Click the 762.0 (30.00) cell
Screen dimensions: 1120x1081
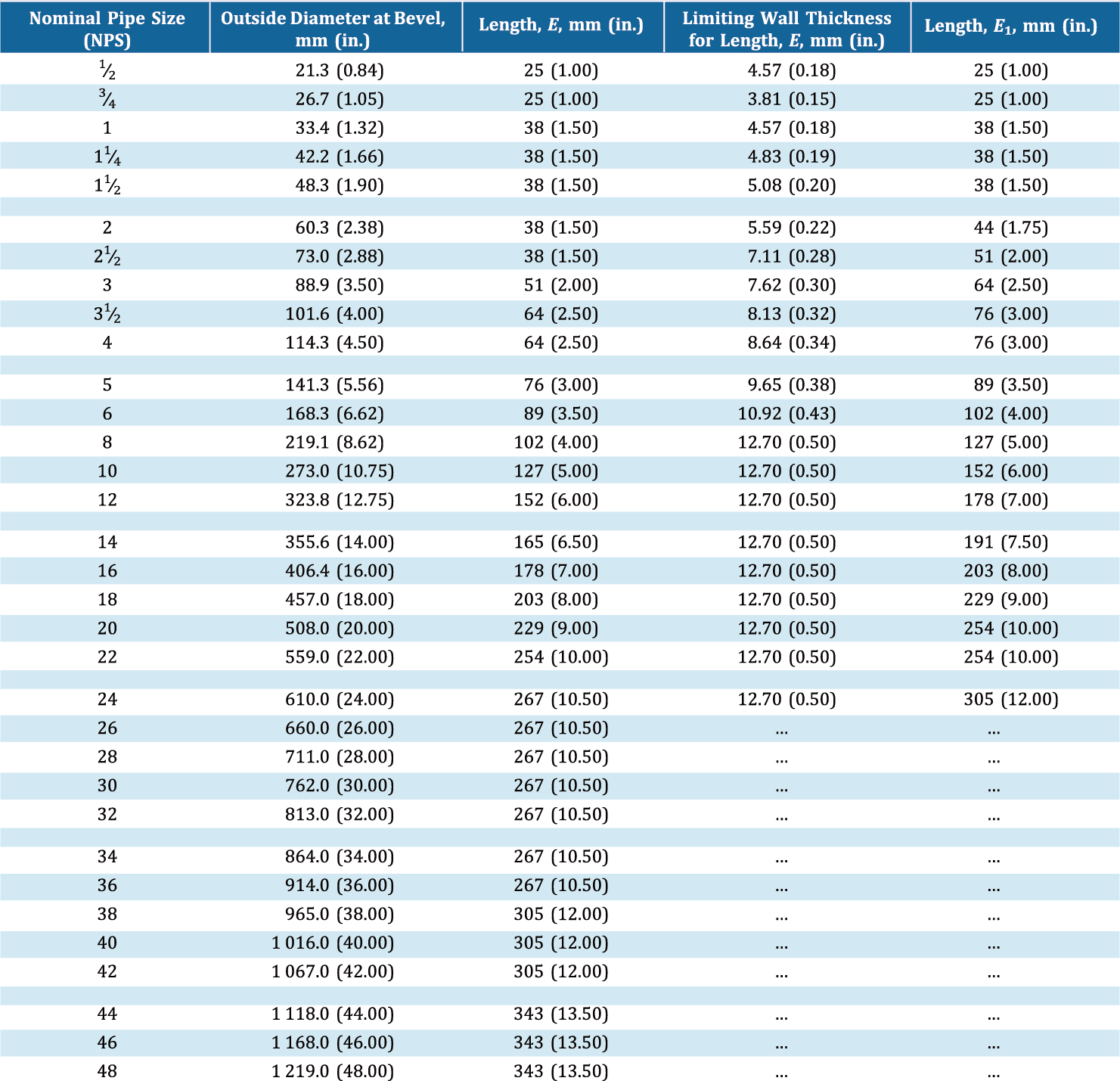click(340, 786)
